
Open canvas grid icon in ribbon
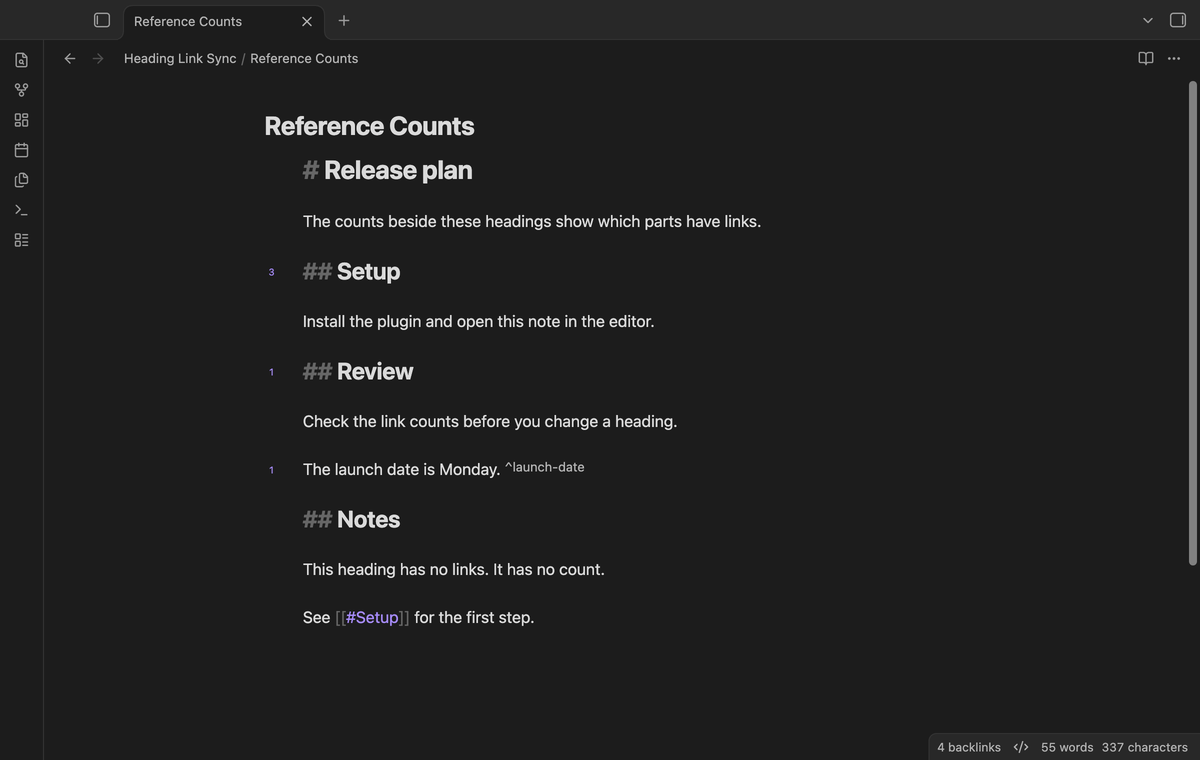21,120
